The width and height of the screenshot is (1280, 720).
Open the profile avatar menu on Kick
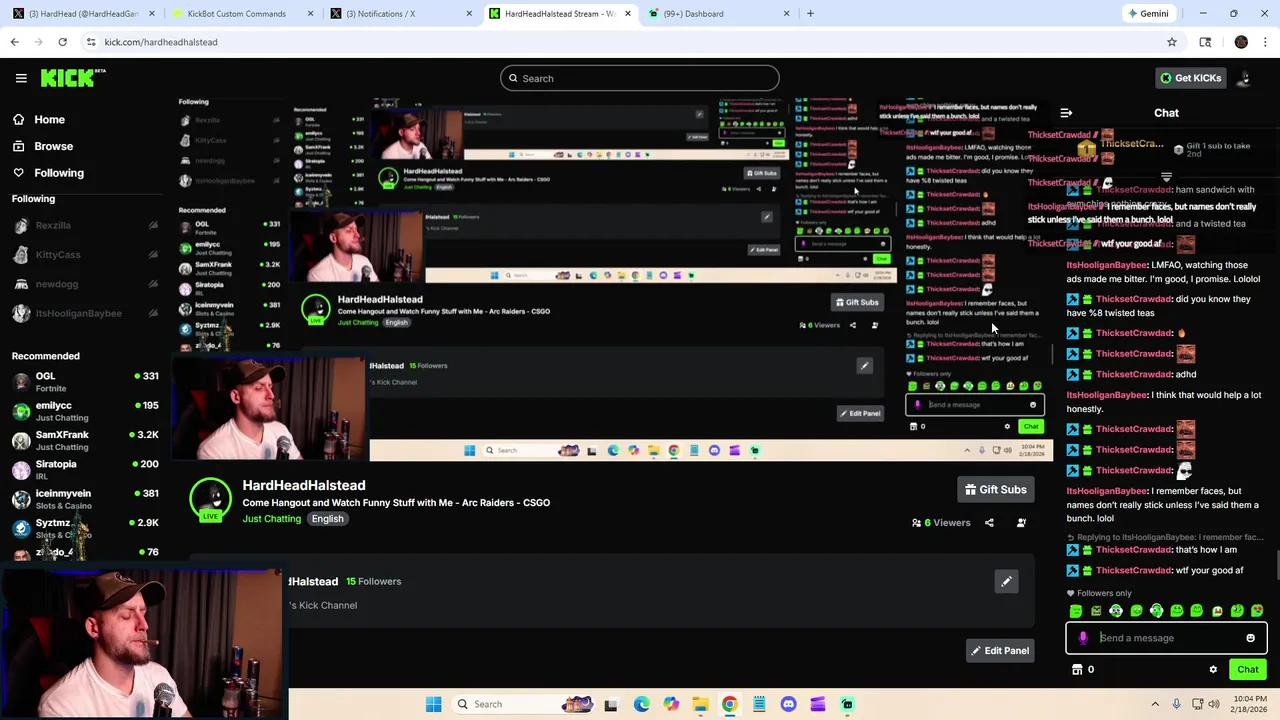(1244, 78)
